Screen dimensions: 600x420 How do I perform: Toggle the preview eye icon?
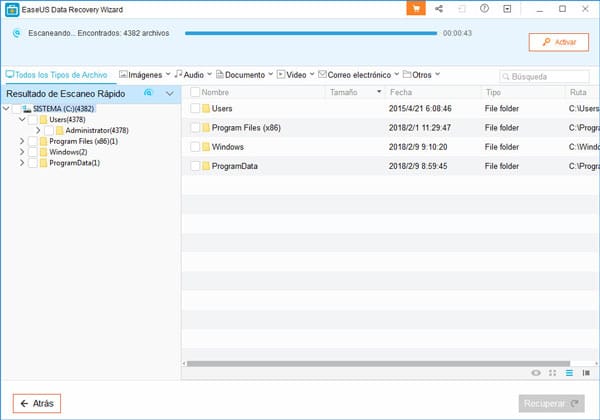[x=536, y=373]
